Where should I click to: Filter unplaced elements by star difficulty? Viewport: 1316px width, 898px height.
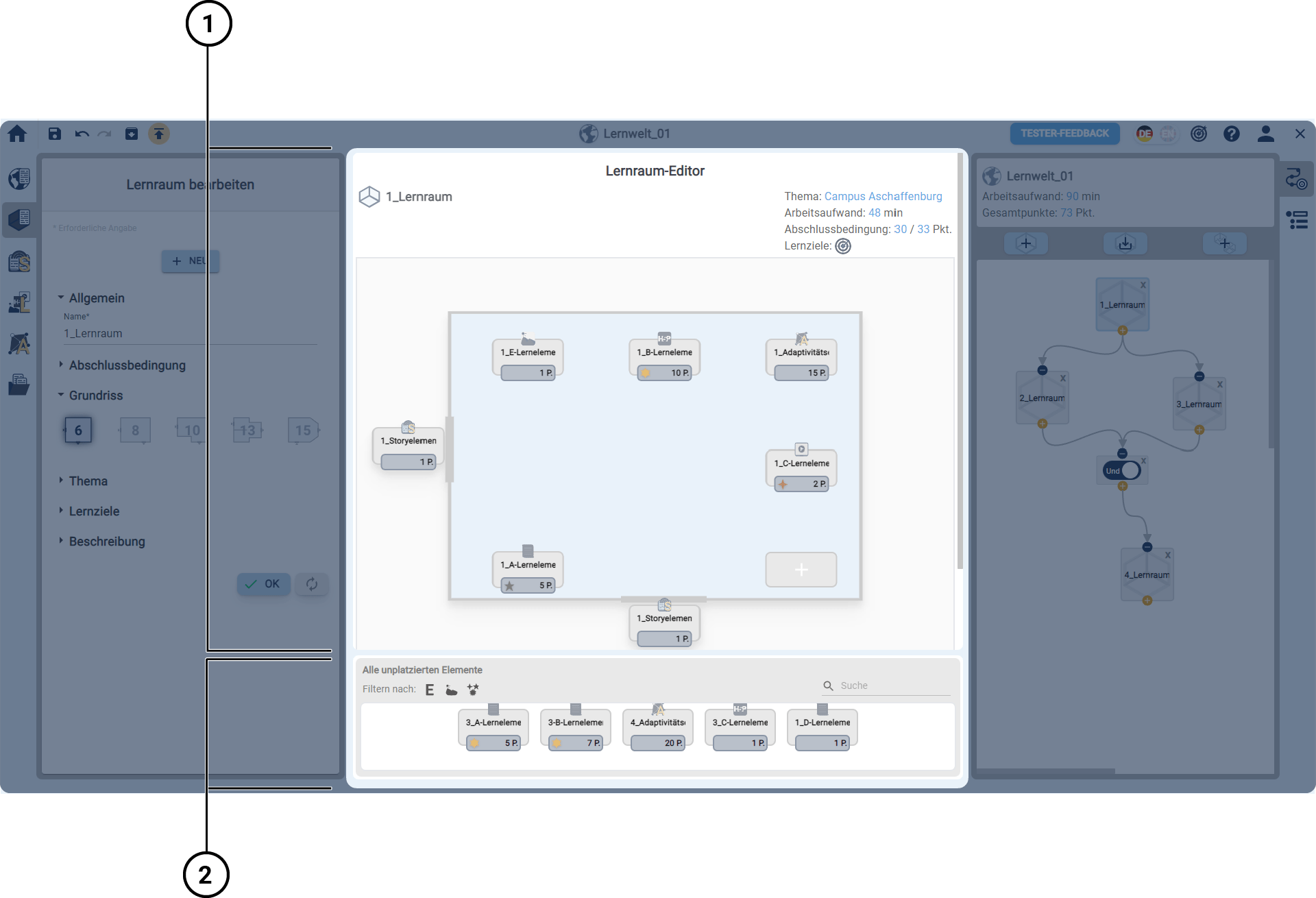tap(473, 690)
